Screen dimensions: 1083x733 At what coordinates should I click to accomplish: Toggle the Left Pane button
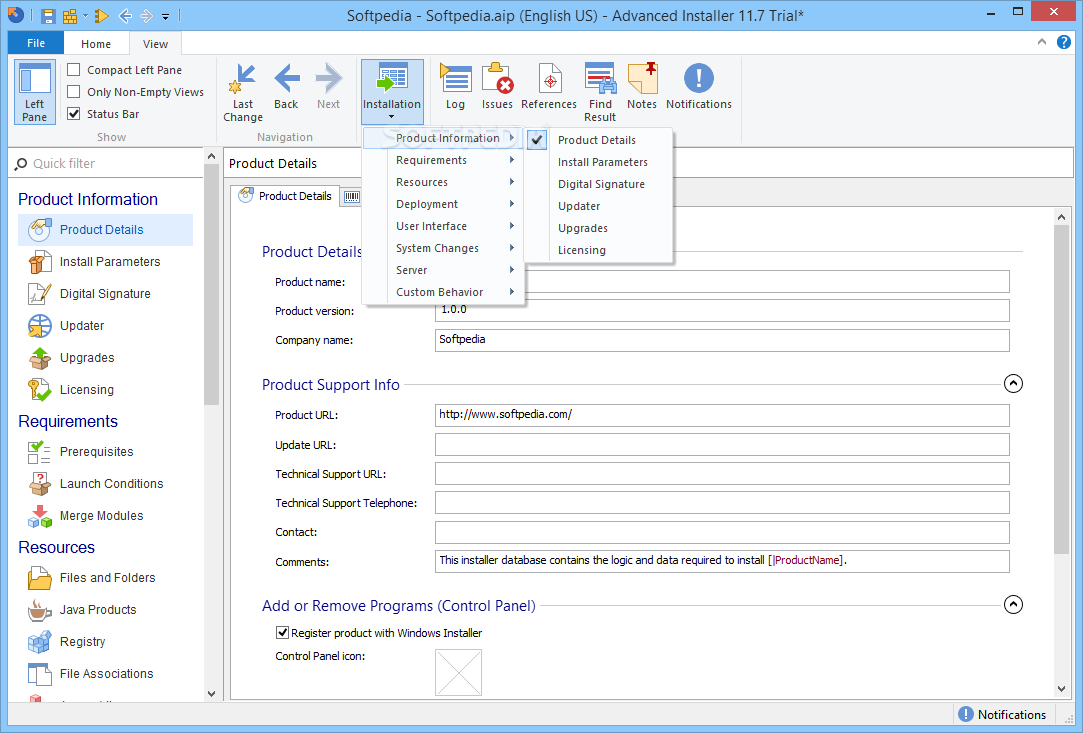(35, 92)
